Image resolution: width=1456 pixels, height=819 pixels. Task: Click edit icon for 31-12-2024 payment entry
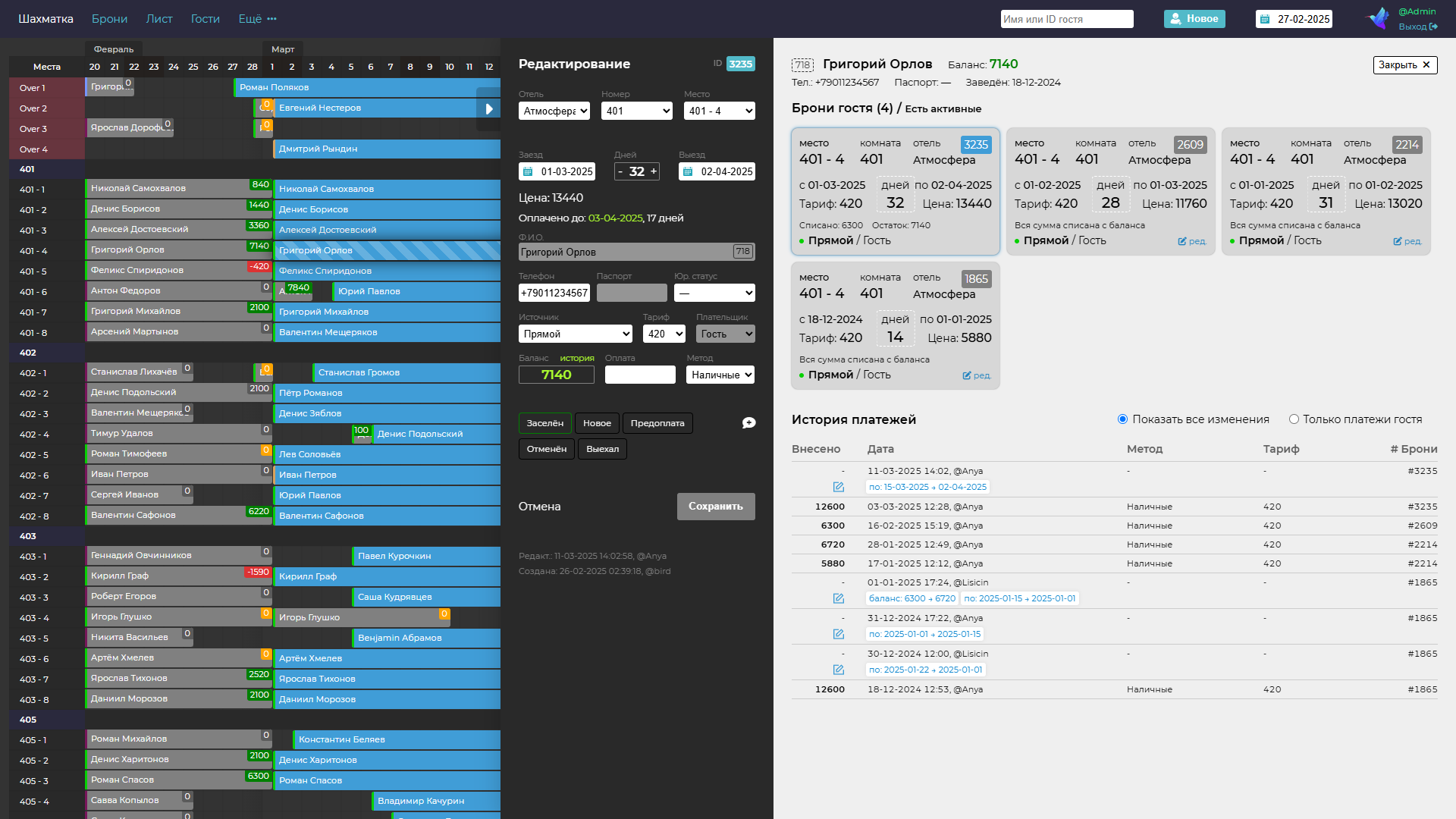coord(838,634)
